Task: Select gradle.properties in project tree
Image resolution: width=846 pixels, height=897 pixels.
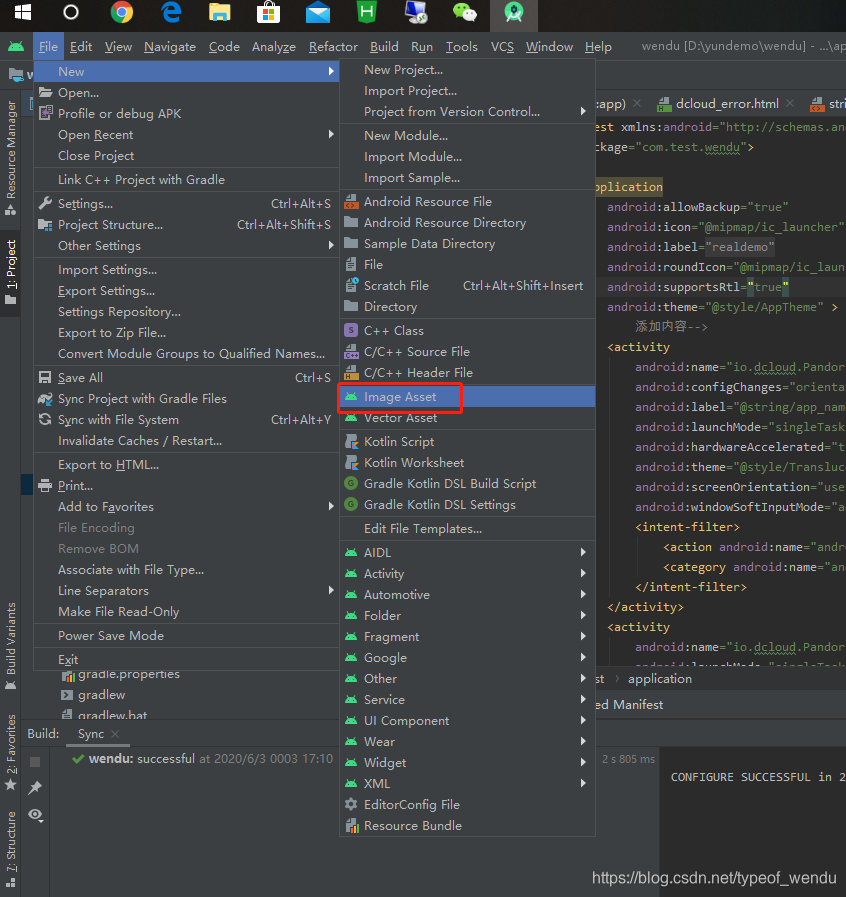Action: pos(128,675)
